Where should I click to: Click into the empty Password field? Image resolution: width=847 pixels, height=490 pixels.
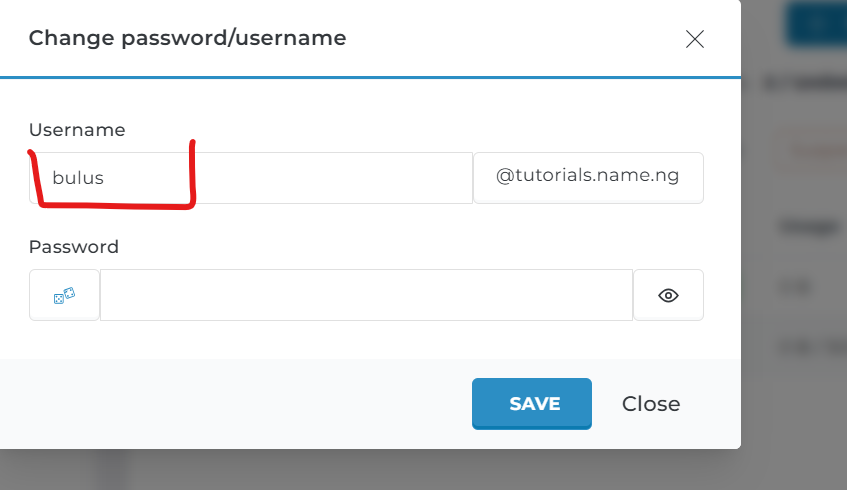(366, 295)
